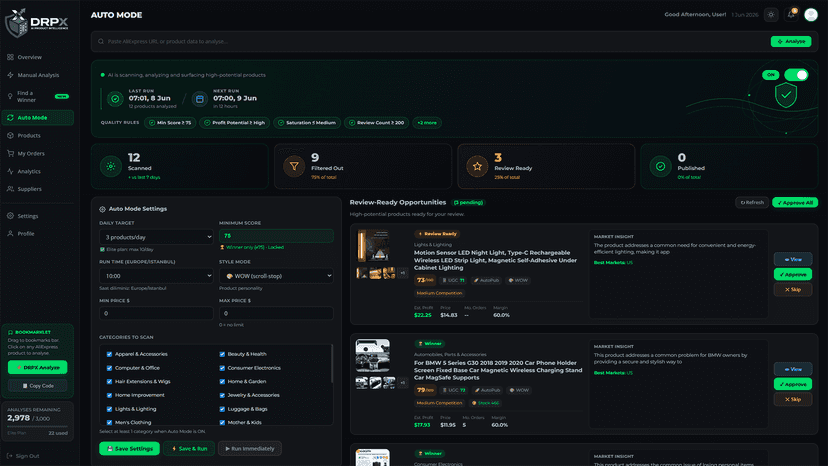Image resolution: width=828 pixels, height=466 pixels.
Task: Click the categories list scrollbar
Action: tap(332, 364)
